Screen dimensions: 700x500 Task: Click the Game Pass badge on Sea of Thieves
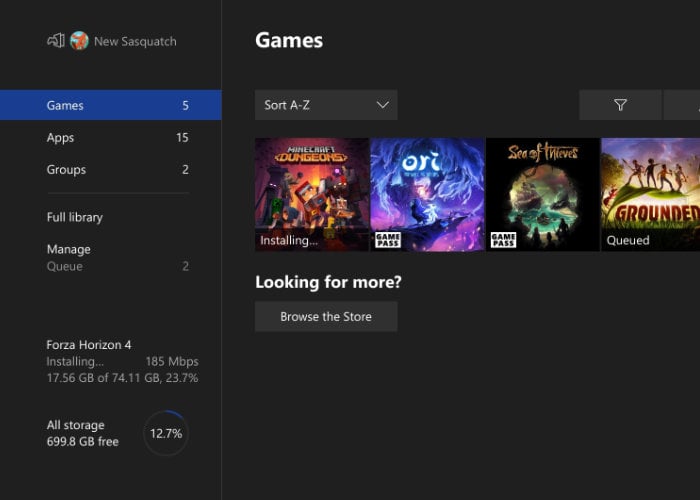click(503, 240)
